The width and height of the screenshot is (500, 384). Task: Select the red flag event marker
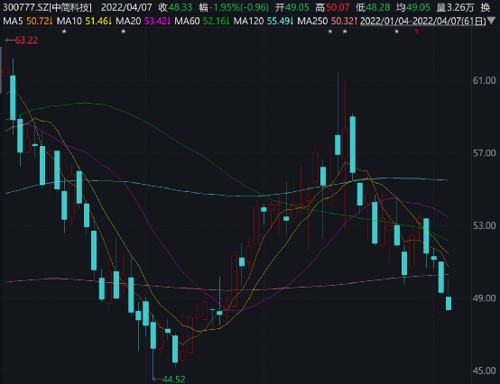pos(416,32)
